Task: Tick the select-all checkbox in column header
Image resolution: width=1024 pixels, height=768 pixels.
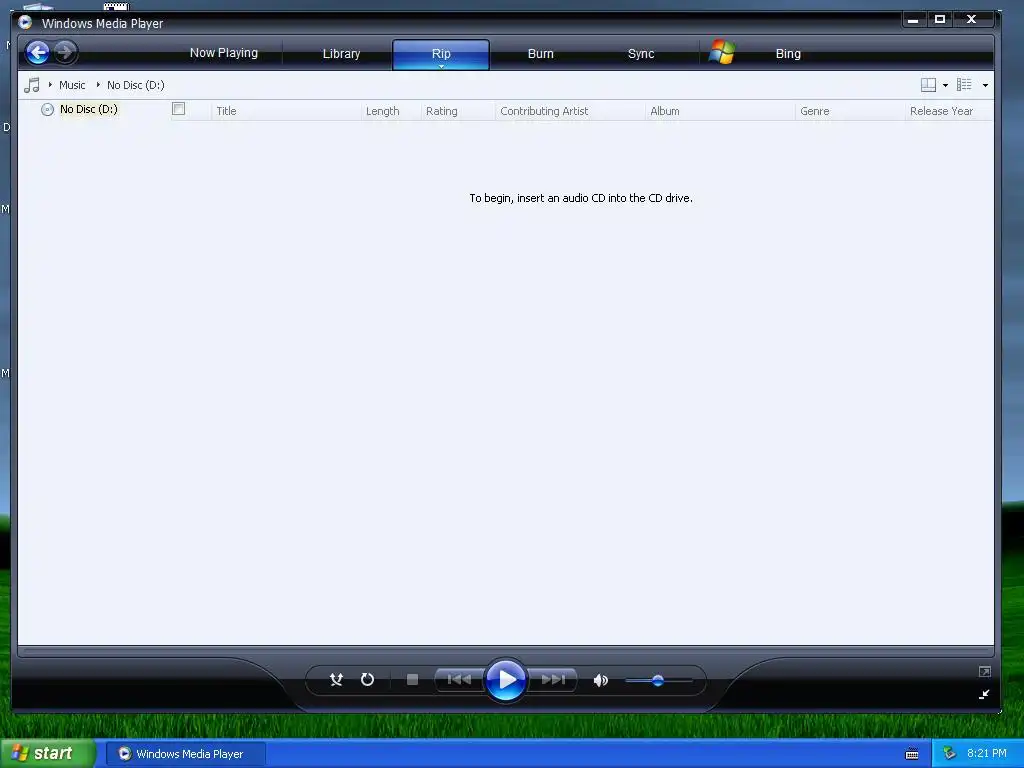Action: coord(178,109)
